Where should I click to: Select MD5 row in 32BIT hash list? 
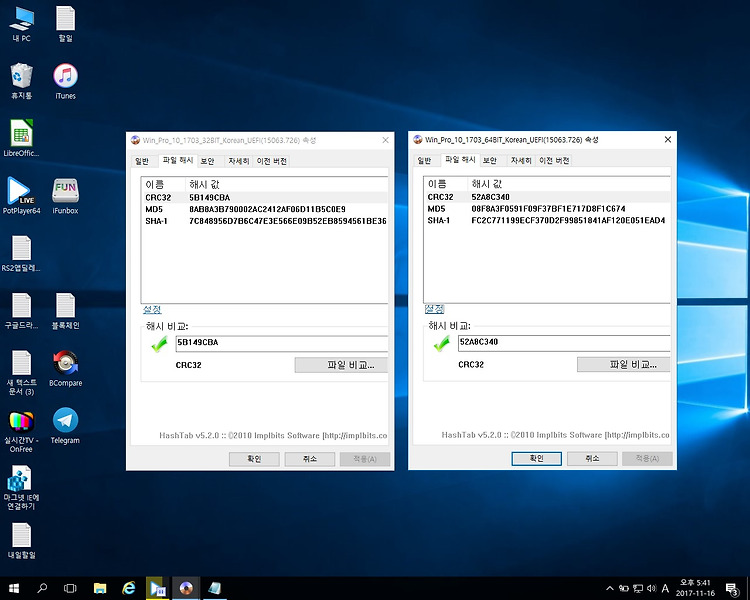click(265, 210)
